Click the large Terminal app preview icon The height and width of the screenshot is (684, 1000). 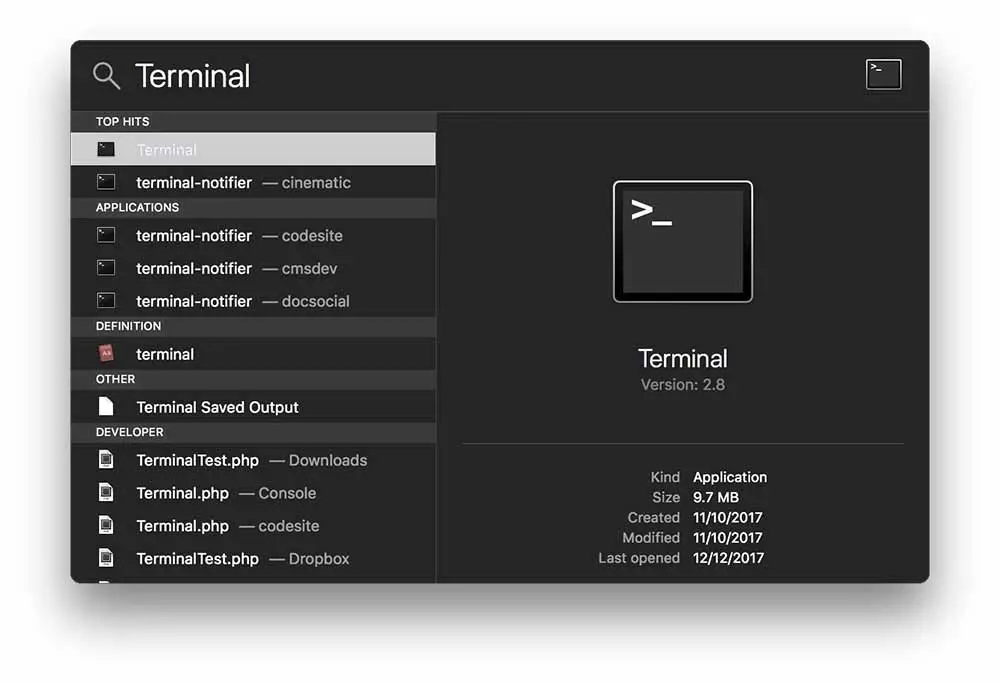pyautogui.click(x=682, y=242)
